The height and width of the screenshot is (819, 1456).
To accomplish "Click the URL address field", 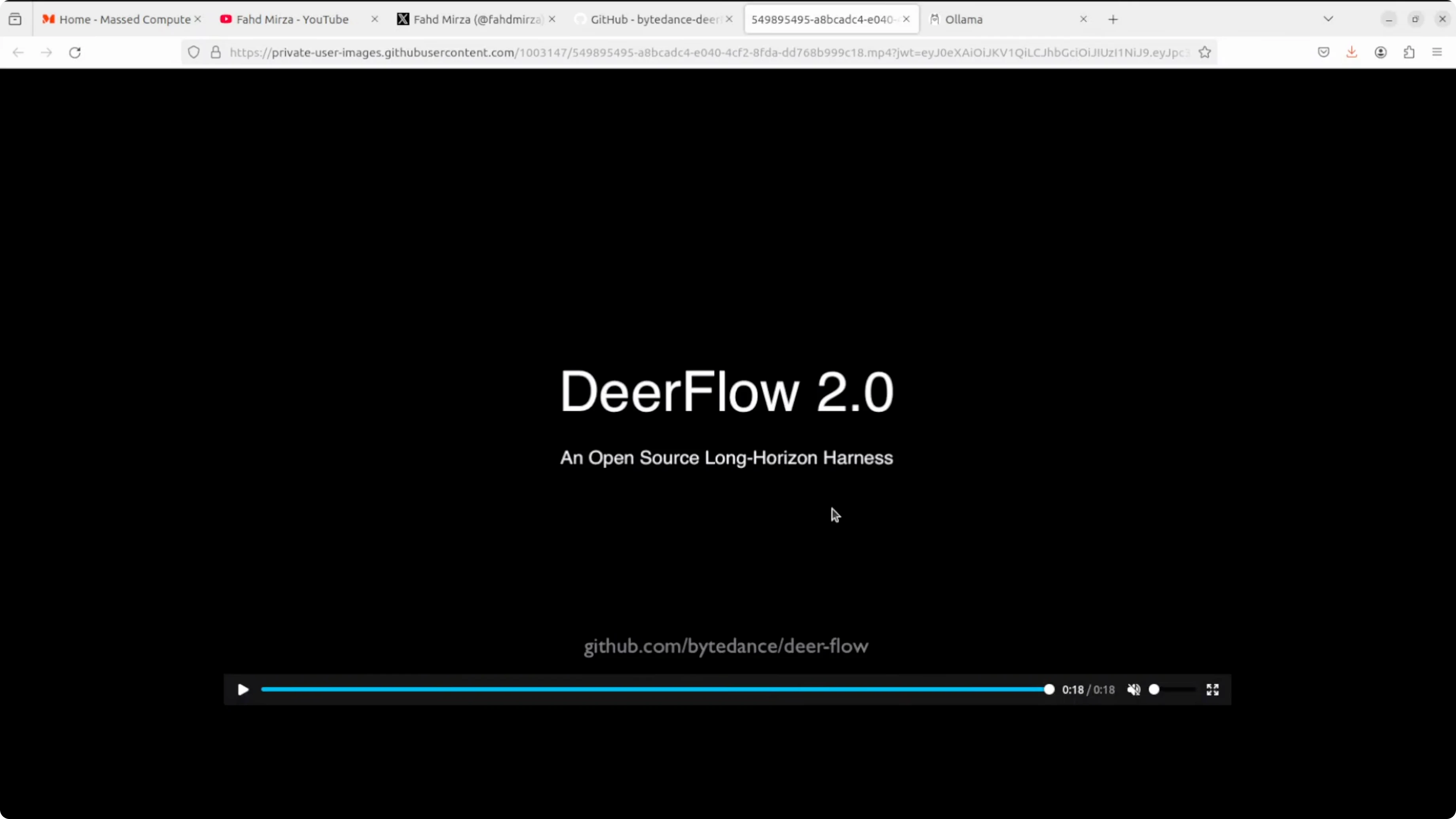I will tap(707, 53).
